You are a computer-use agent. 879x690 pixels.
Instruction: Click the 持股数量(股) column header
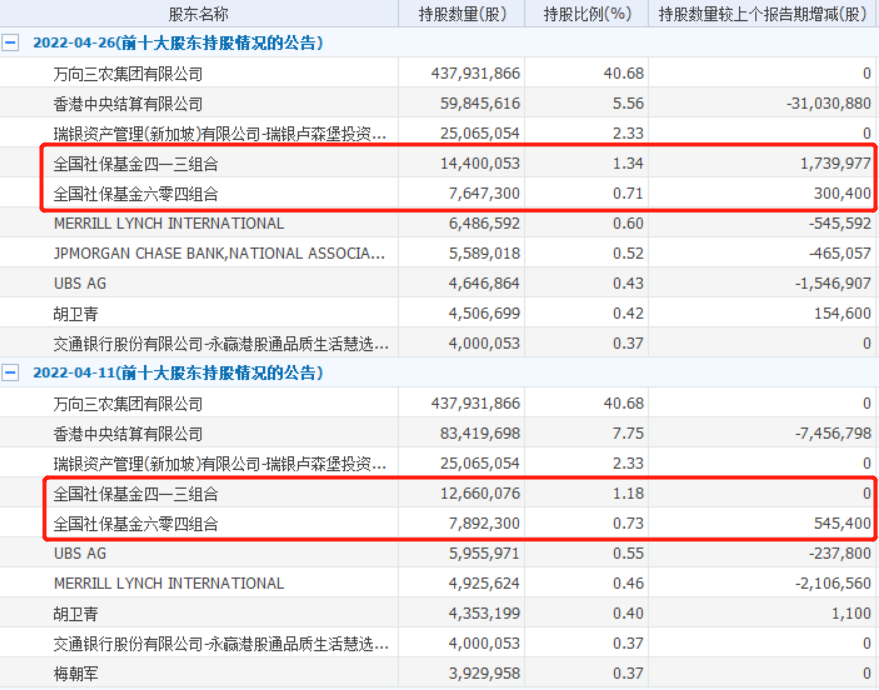pyautogui.click(x=462, y=14)
